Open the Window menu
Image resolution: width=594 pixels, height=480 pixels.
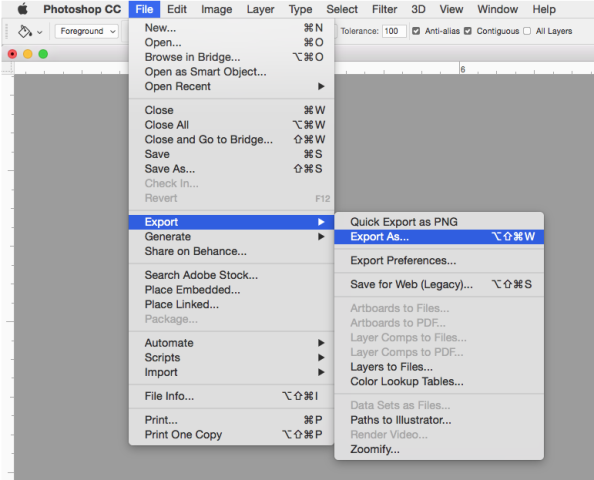click(498, 9)
